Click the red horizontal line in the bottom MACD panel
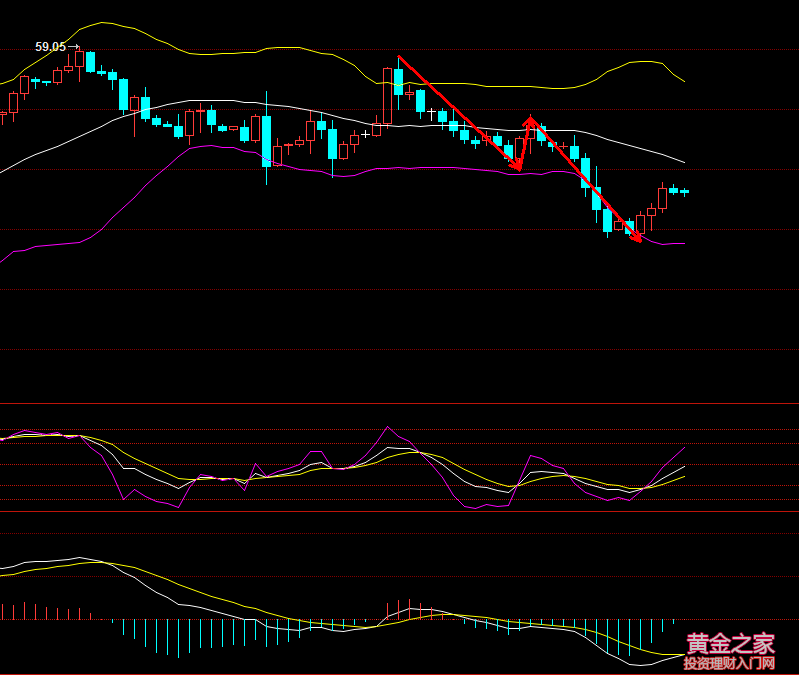The width and height of the screenshot is (799, 675). [x=400, y=577]
